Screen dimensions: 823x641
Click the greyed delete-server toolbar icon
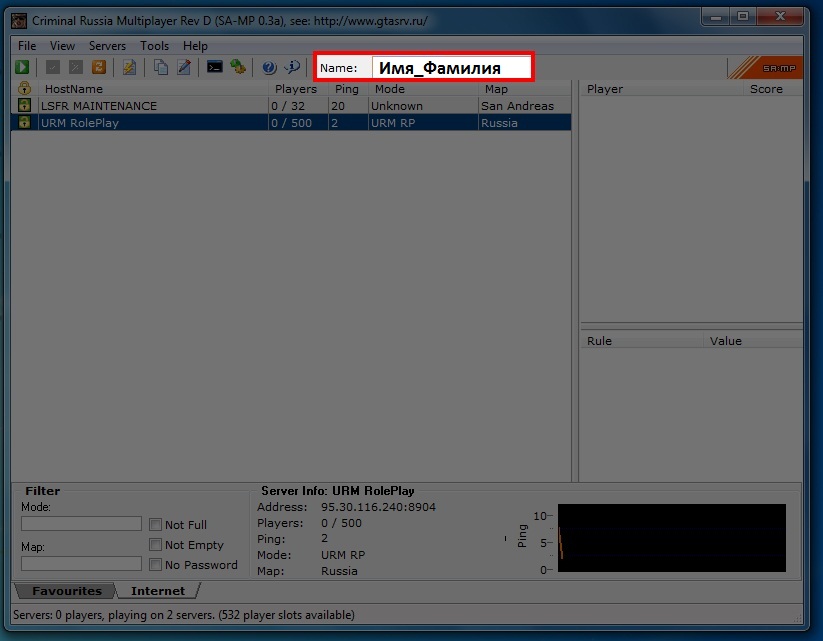click(76, 67)
